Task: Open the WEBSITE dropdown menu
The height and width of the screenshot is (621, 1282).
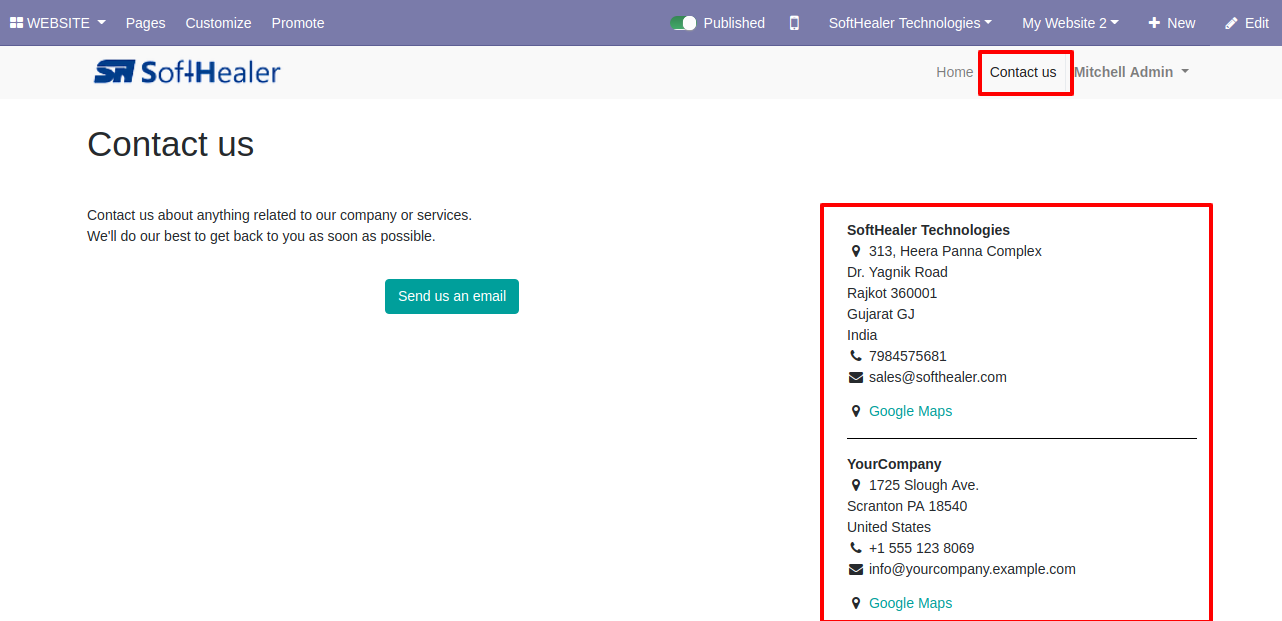Action: pos(58,23)
